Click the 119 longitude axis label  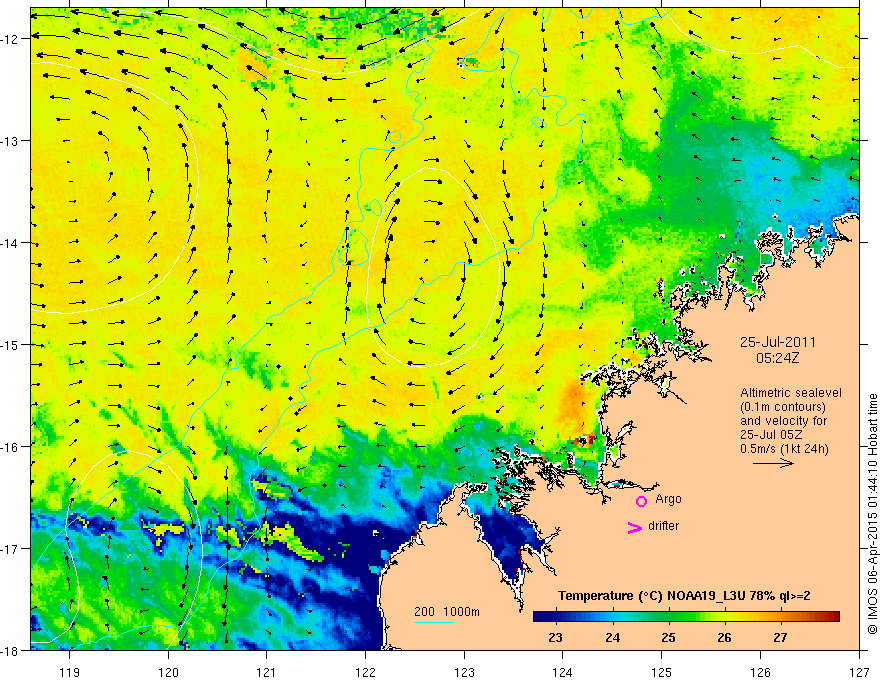tap(70, 672)
